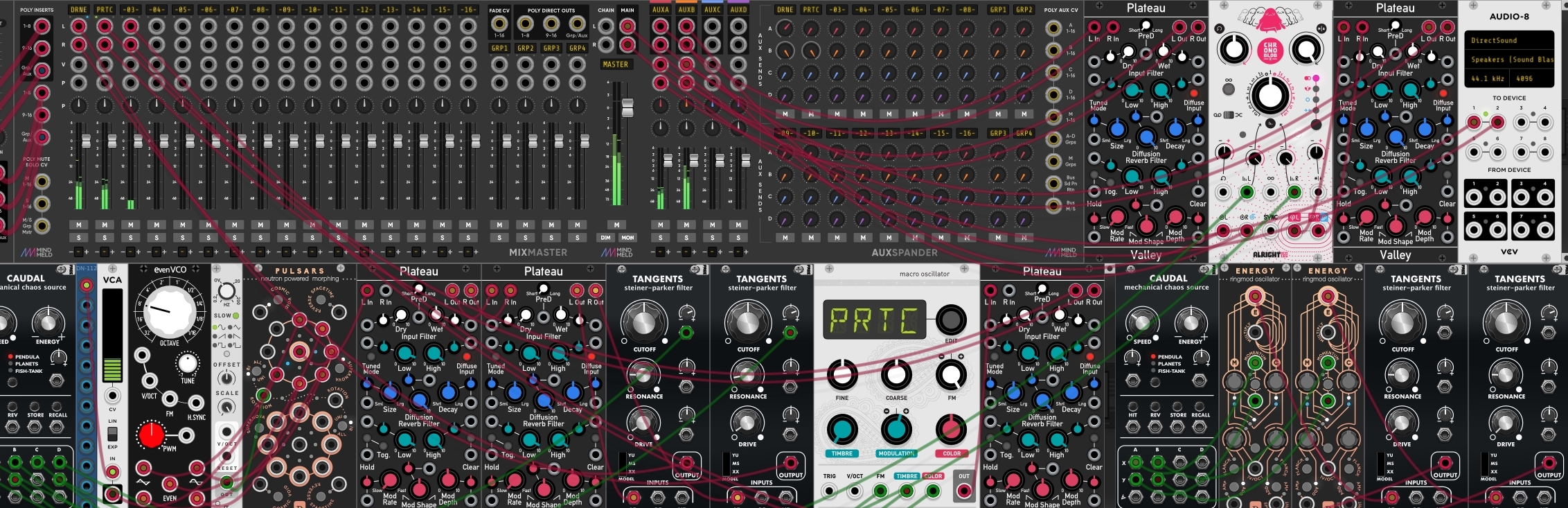Click the MODULATION knob on macro oscillator
The height and width of the screenshot is (508, 1568).
pyautogui.click(x=896, y=430)
